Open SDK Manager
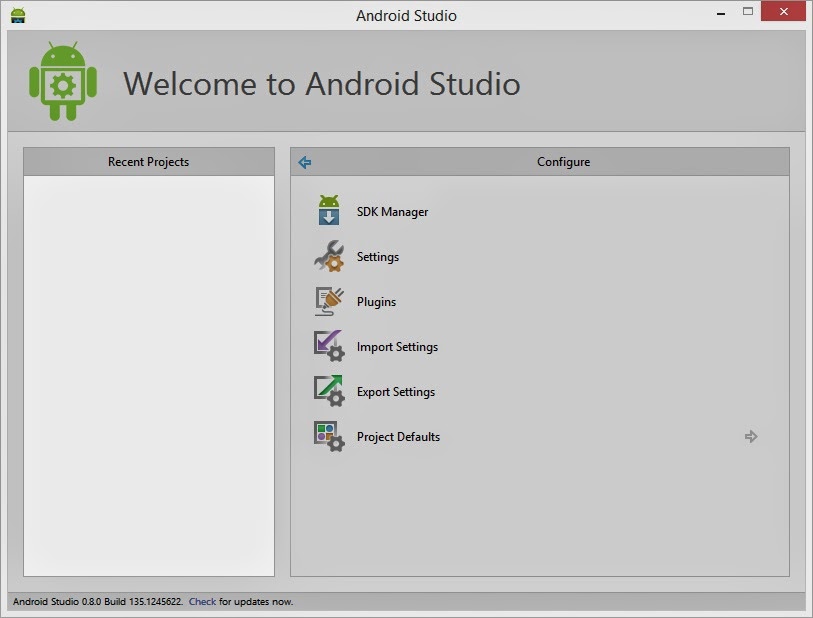 pyautogui.click(x=393, y=212)
